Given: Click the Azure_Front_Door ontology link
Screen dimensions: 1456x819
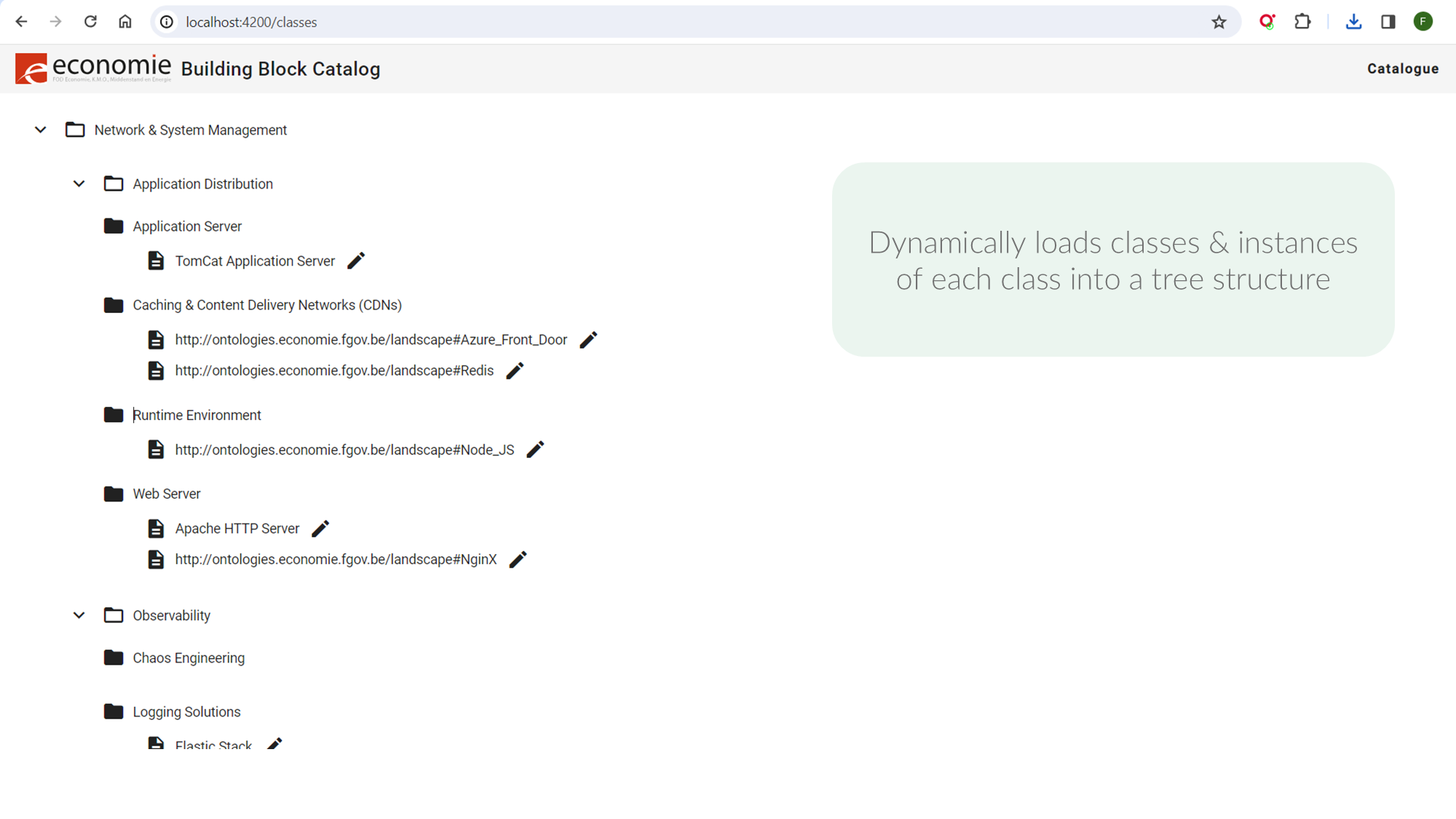Looking at the screenshot, I should pos(371,340).
